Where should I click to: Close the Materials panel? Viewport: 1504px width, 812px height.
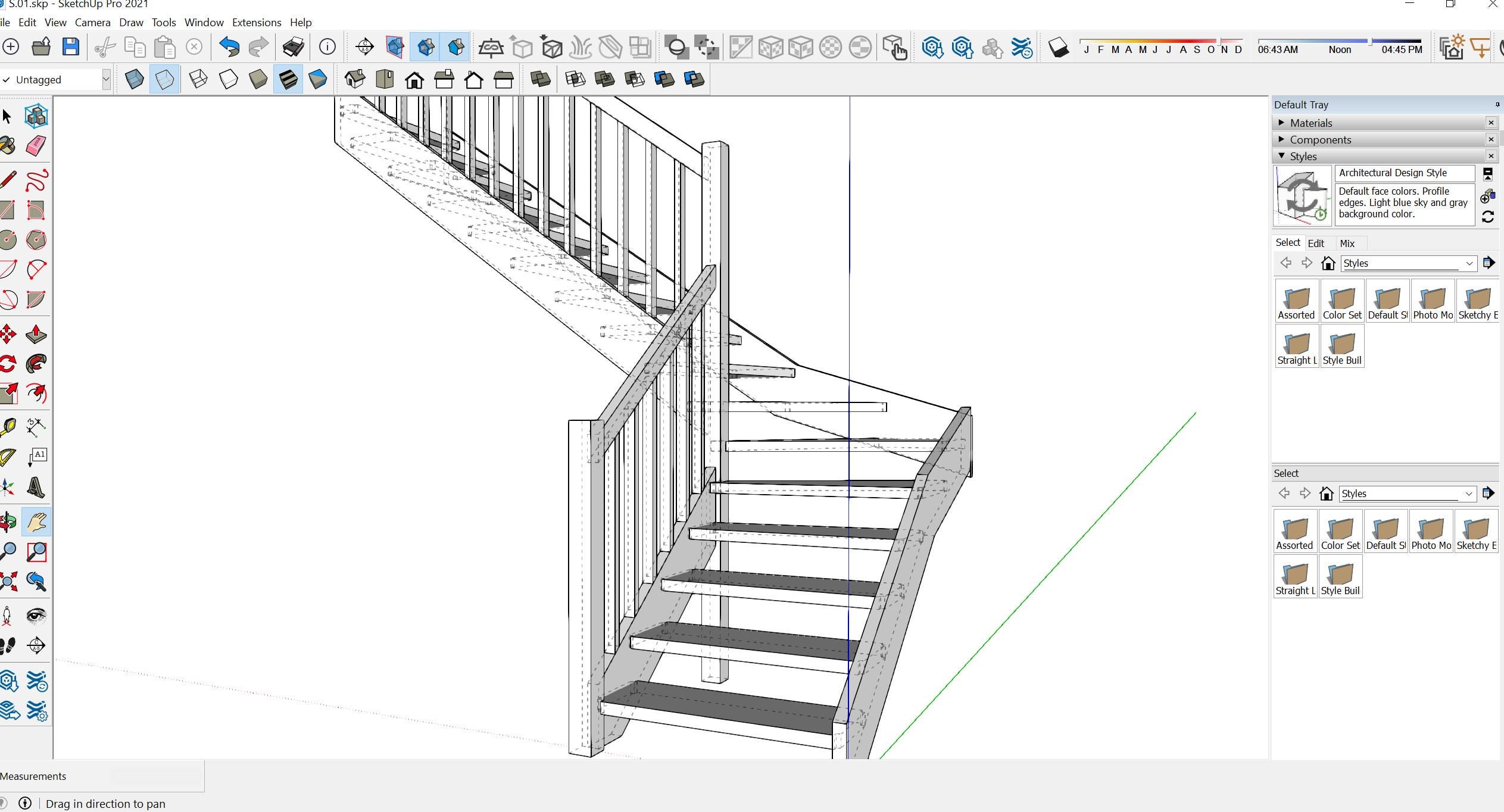coord(1491,123)
